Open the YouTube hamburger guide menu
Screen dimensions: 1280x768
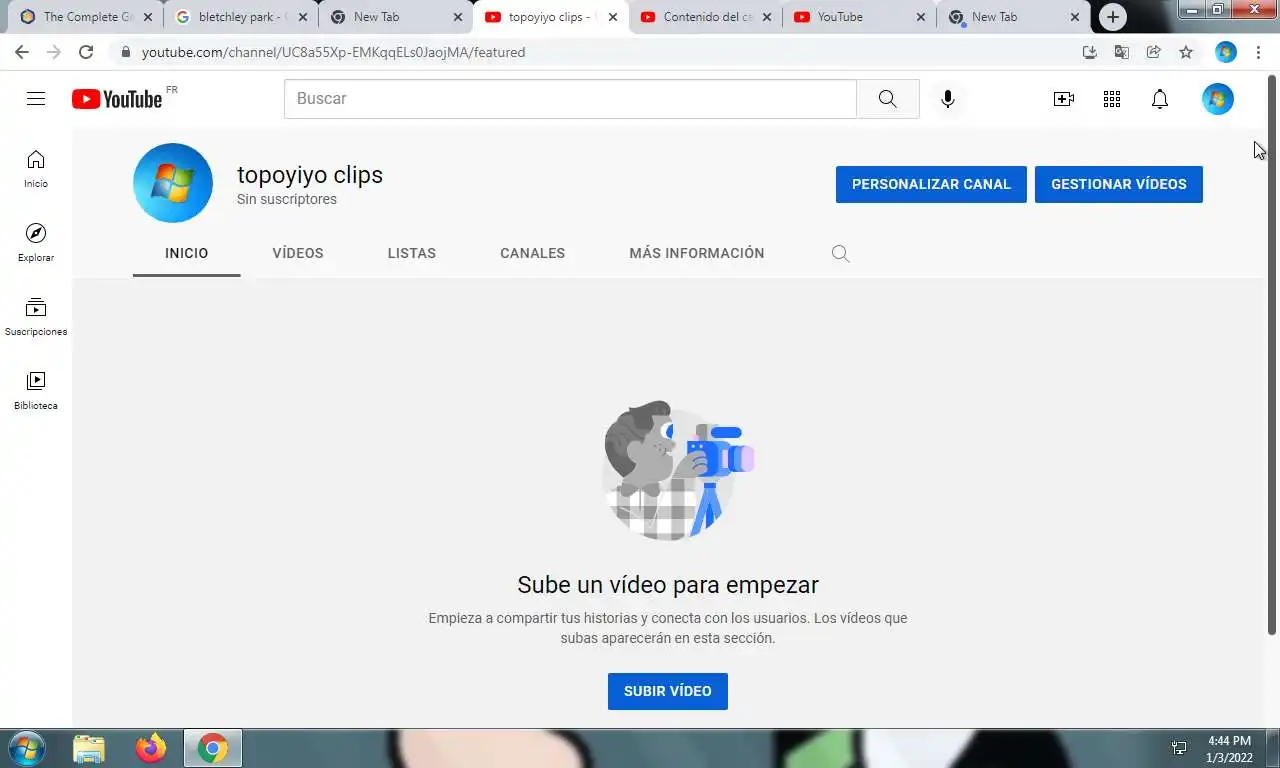[36, 98]
